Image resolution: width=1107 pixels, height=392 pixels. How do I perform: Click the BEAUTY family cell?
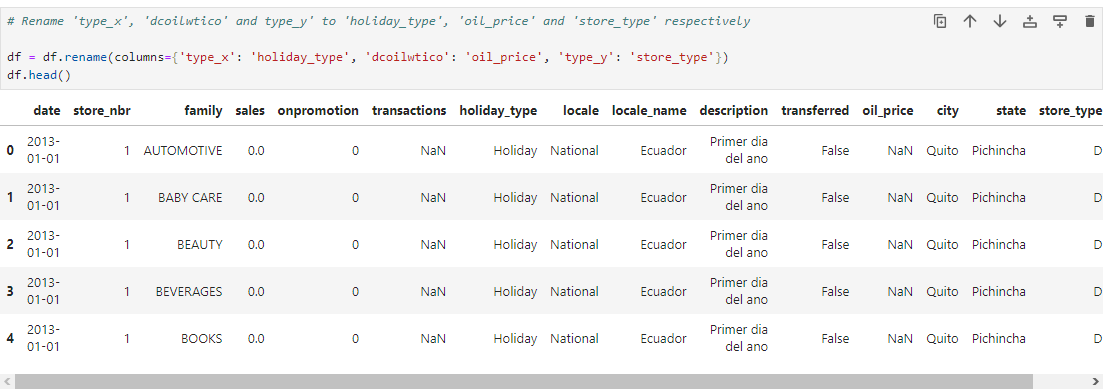tap(200, 244)
